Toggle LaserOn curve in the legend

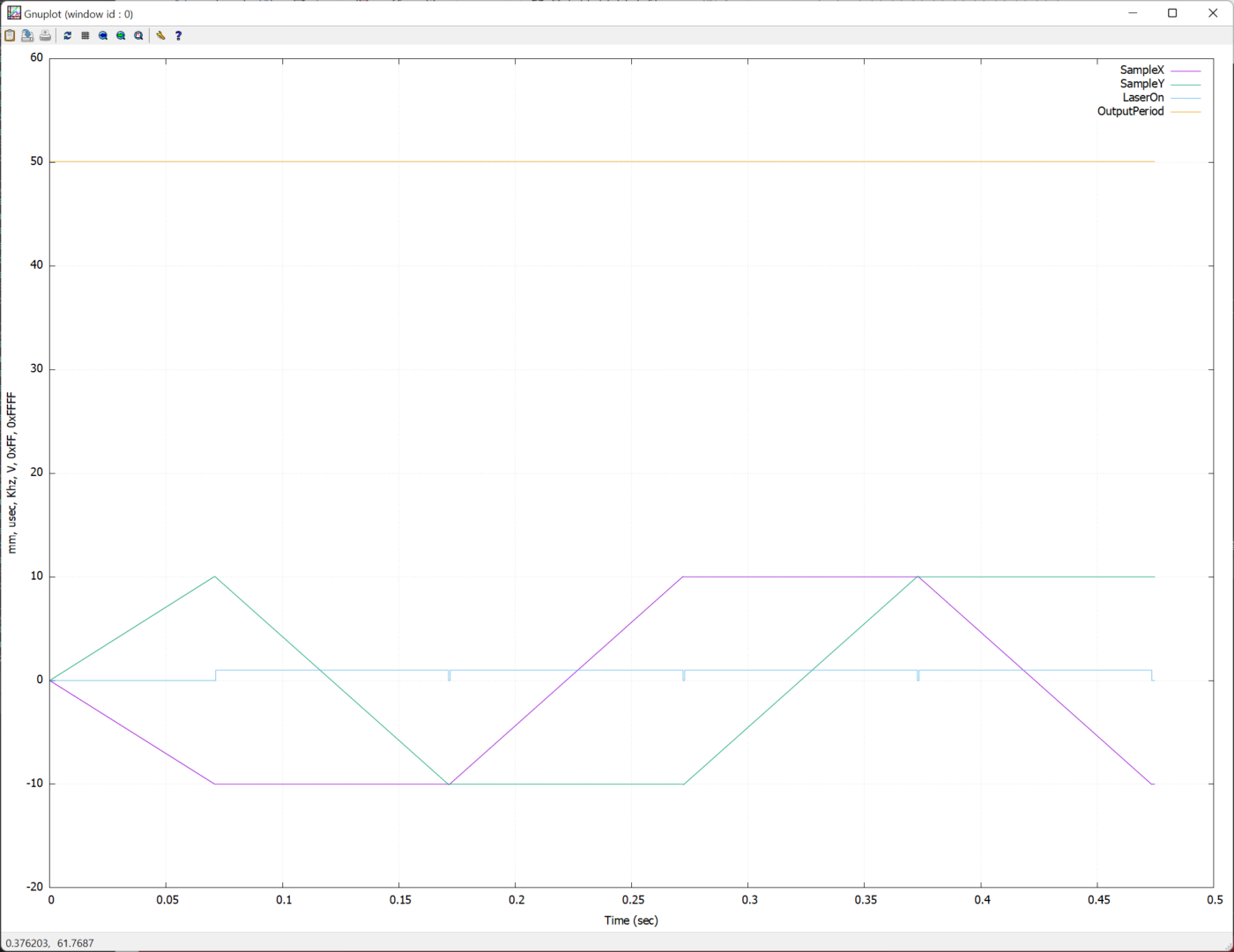[x=1142, y=98]
